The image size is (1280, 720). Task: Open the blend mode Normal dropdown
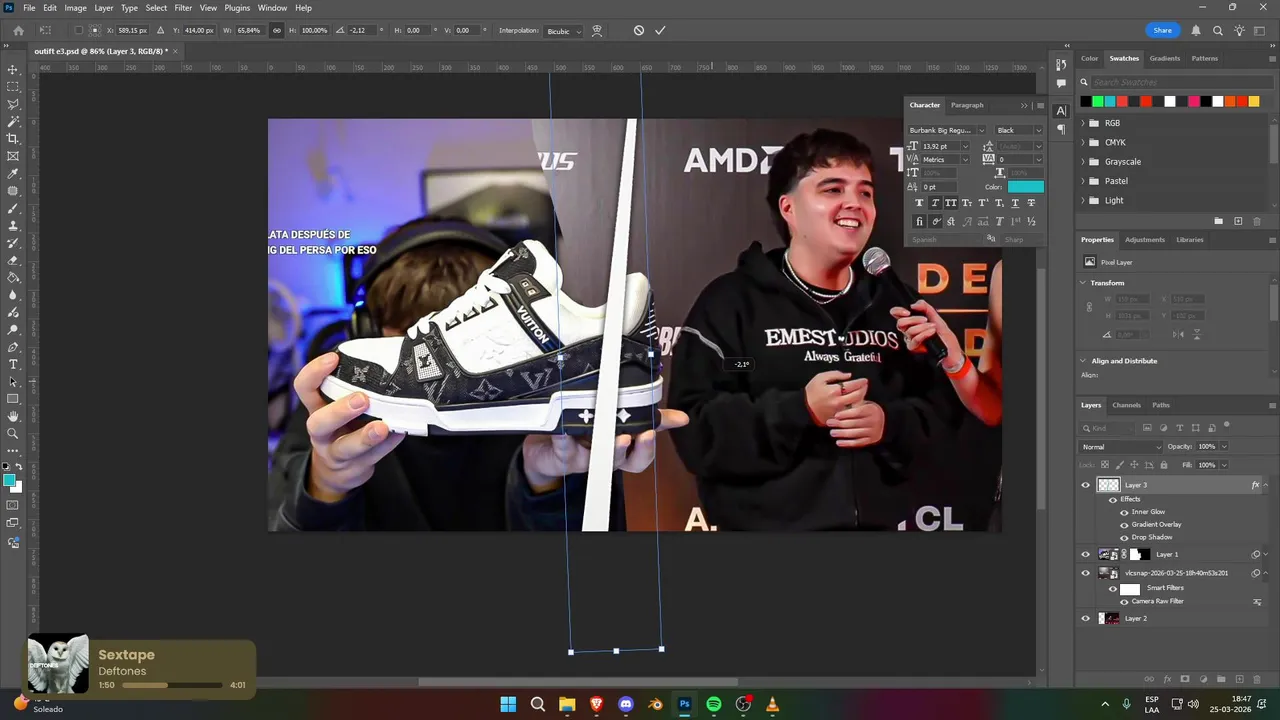click(x=1121, y=447)
